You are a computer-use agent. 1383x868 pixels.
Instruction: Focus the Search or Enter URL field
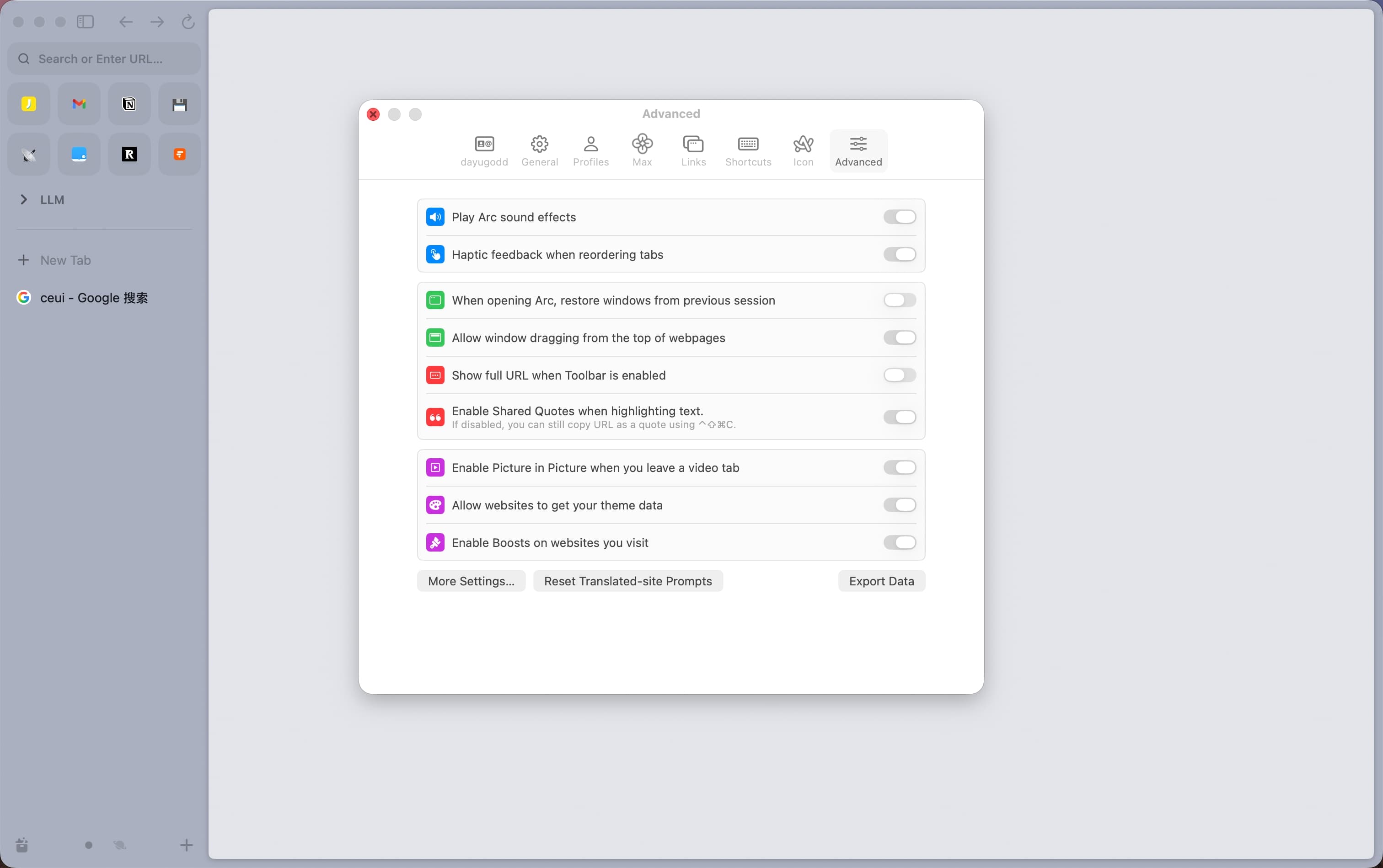click(x=104, y=59)
